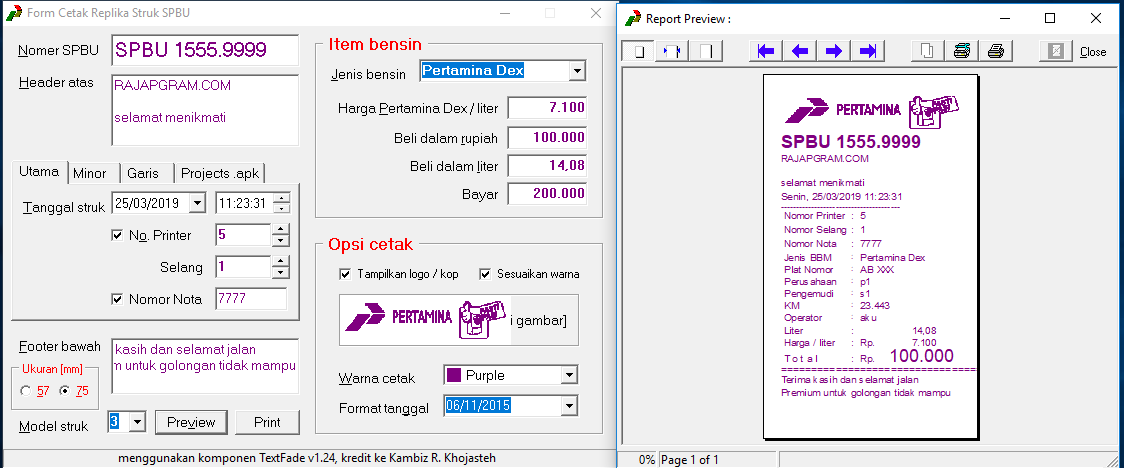Toggle the Nomor Nota checkbox
This screenshot has height=468, width=1124.
[x=118, y=299]
